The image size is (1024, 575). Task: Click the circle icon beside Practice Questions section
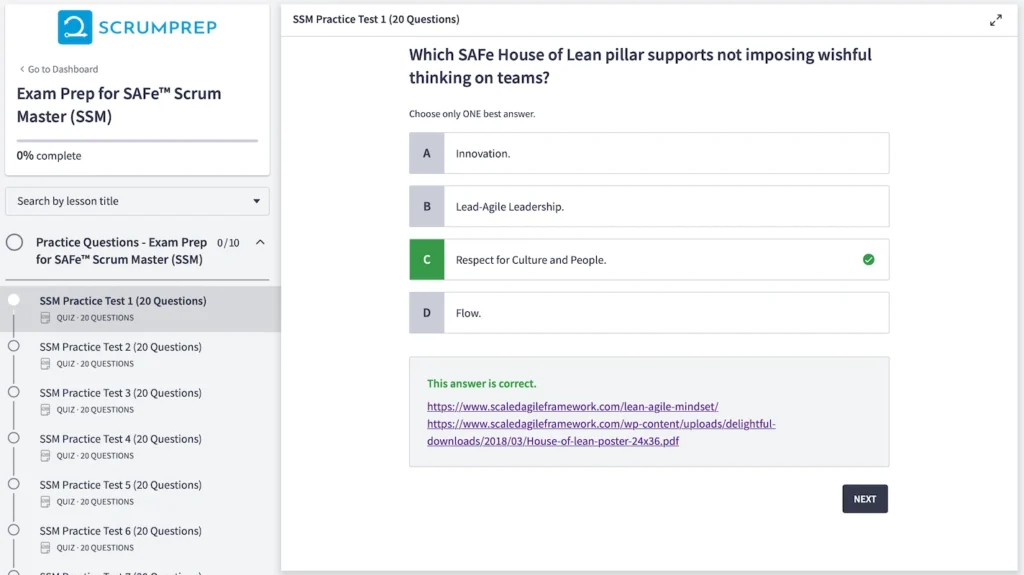tap(15, 243)
